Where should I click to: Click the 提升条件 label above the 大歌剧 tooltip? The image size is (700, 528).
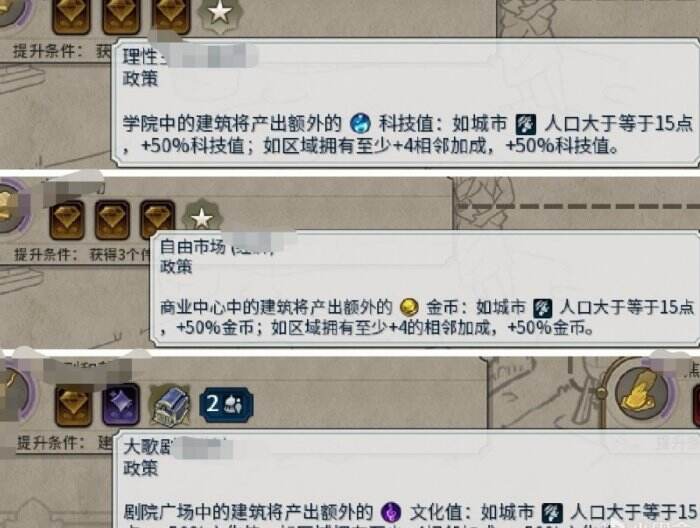pos(51,443)
